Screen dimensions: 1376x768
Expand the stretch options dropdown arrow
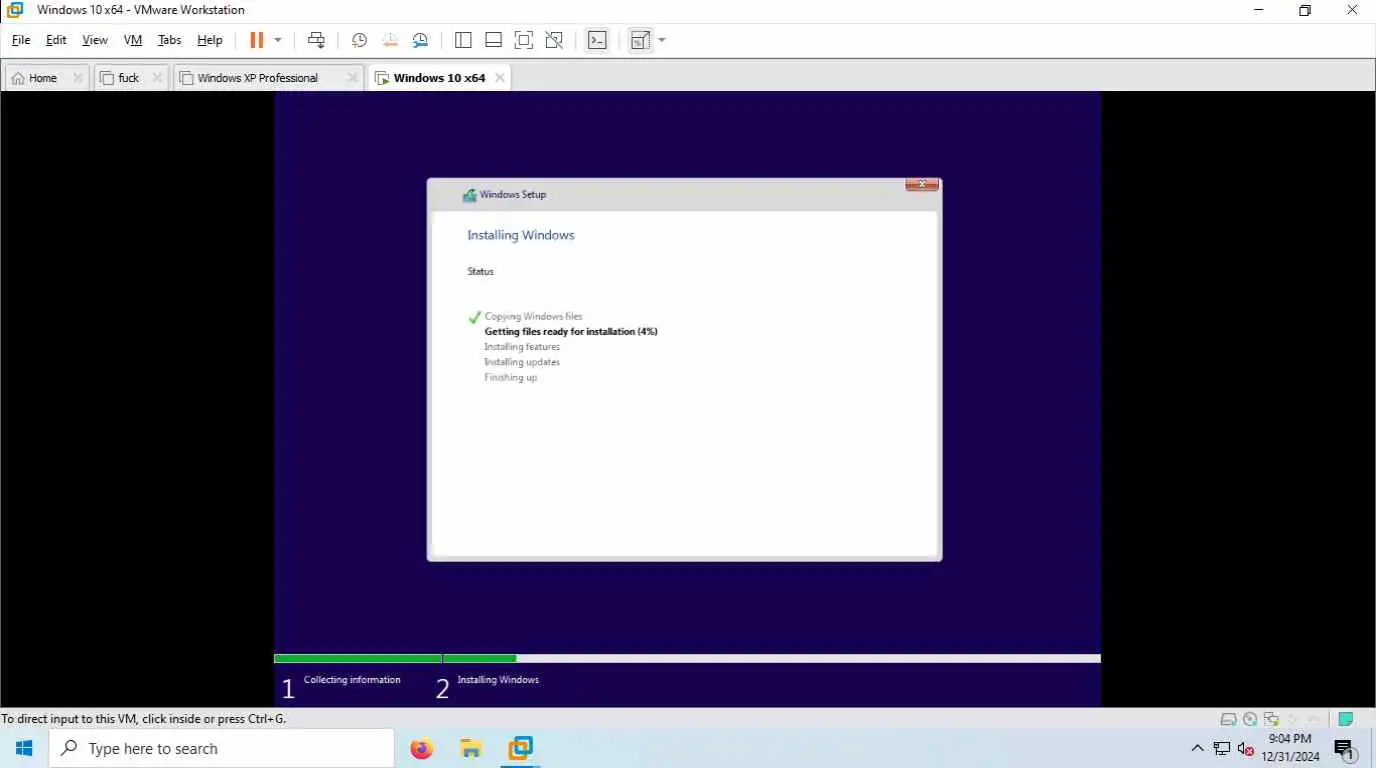(x=662, y=40)
